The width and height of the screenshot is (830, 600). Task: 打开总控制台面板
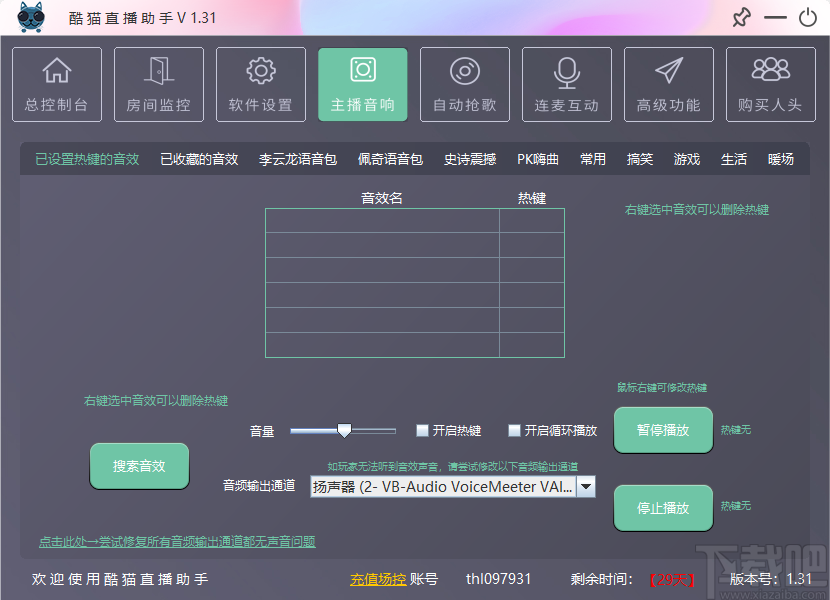pyautogui.click(x=56, y=84)
